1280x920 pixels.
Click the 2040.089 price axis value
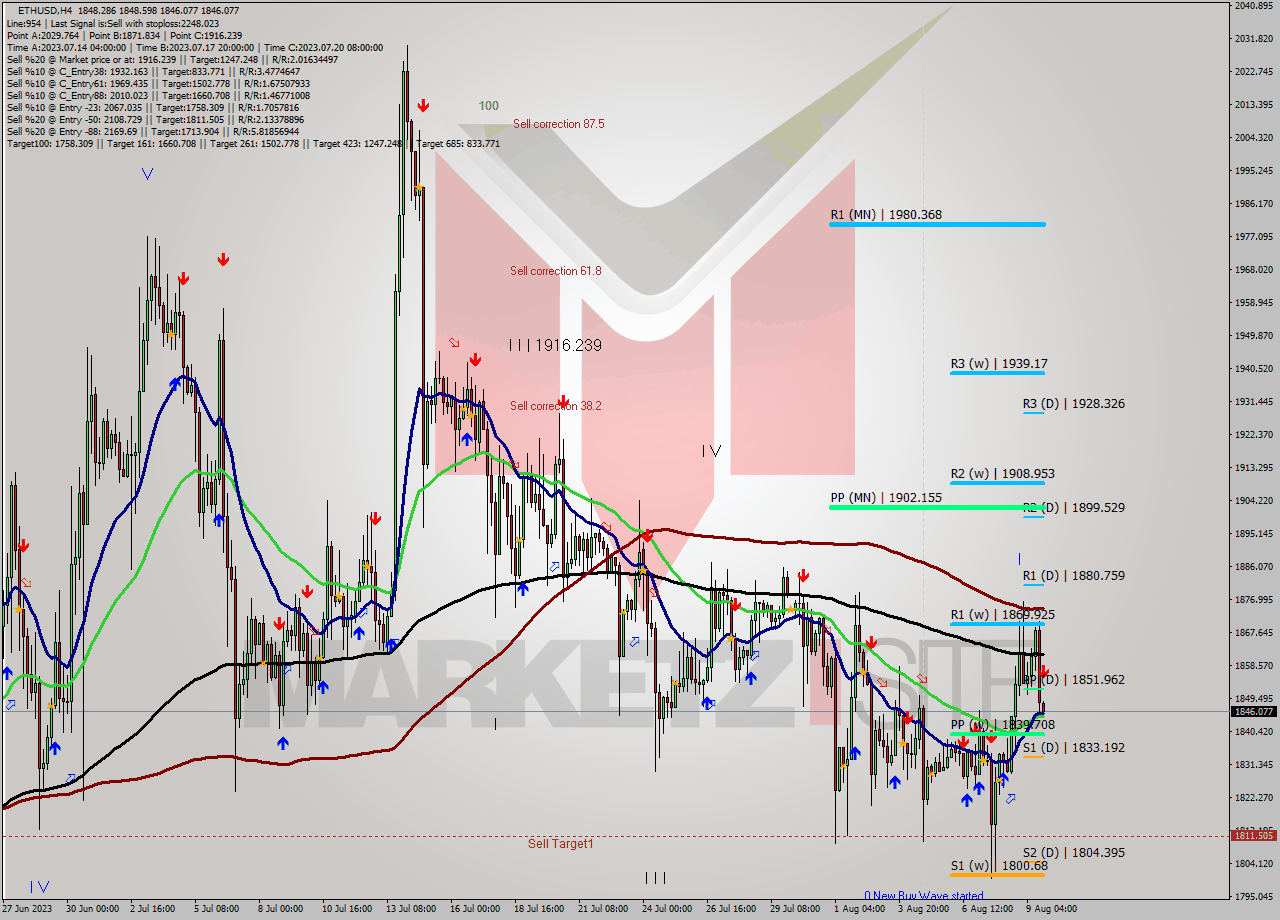[x=1254, y=6]
